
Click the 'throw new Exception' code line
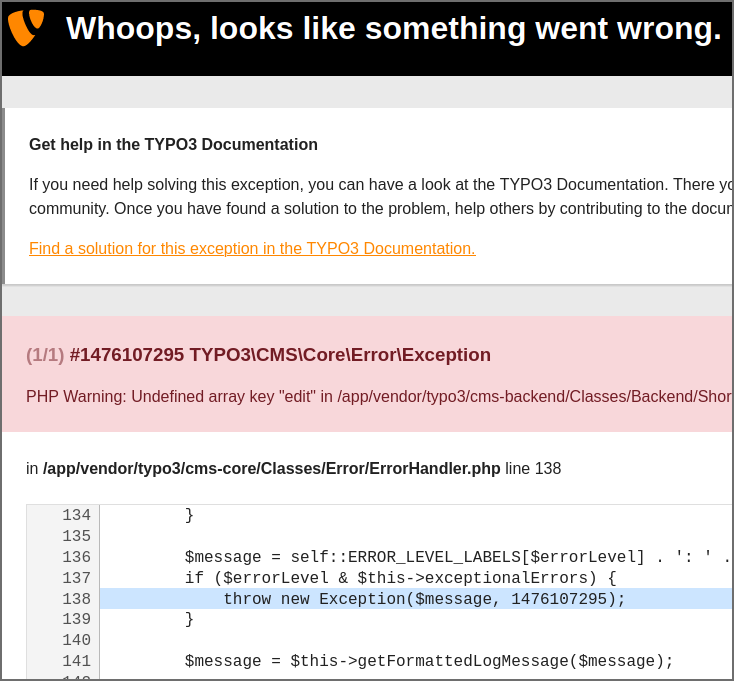[424, 599]
